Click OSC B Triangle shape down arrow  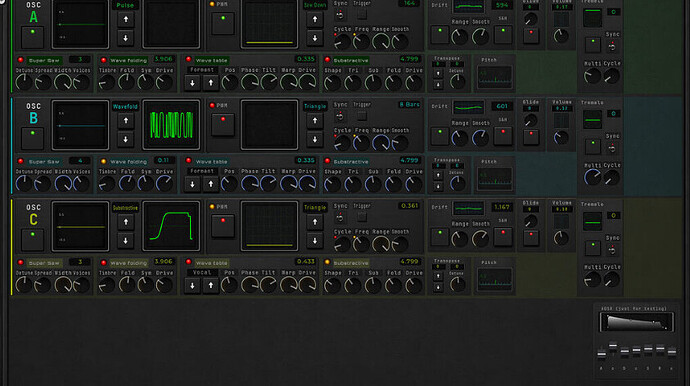tap(315, 140)
